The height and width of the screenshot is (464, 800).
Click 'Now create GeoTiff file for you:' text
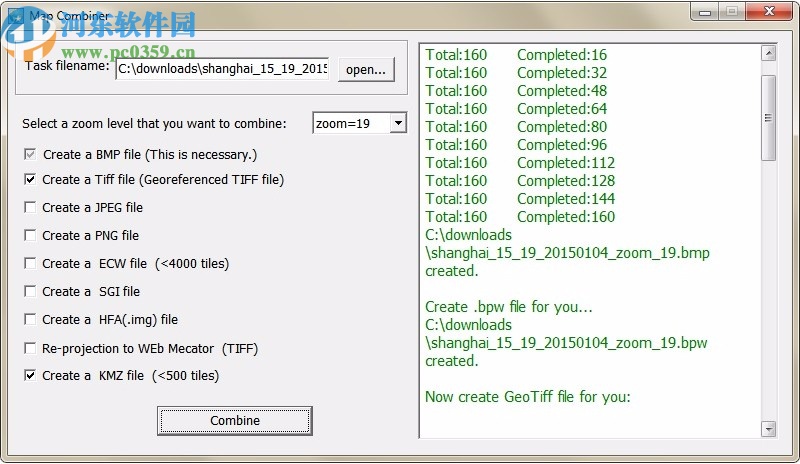(528, 397)
